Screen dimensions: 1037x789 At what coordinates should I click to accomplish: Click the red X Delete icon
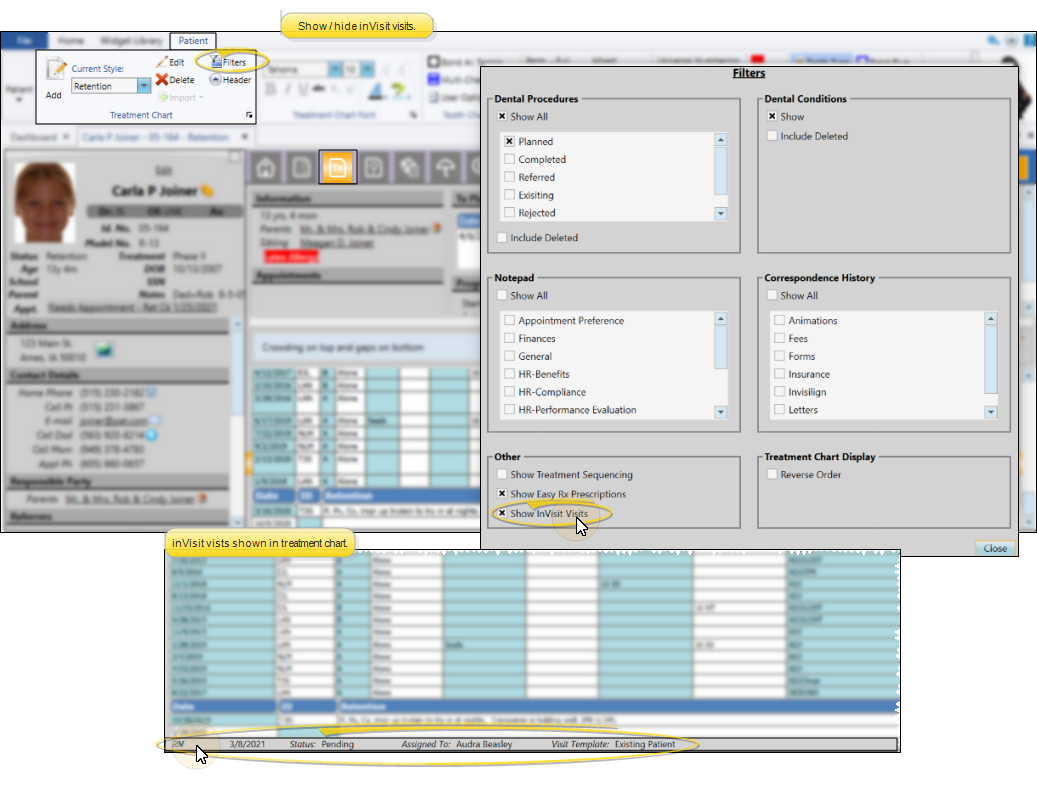161,80
